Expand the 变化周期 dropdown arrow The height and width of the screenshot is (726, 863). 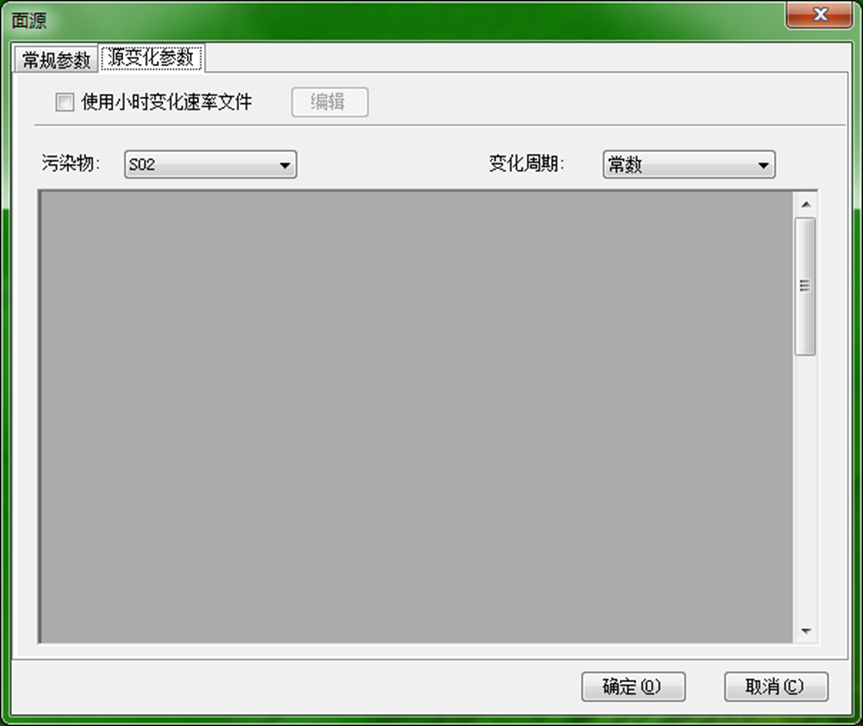coord(763,165)
